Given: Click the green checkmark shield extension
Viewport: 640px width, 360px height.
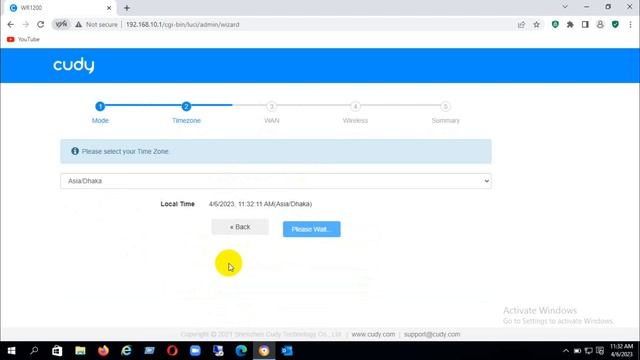Looking at the screenshot, I should 615,24.
